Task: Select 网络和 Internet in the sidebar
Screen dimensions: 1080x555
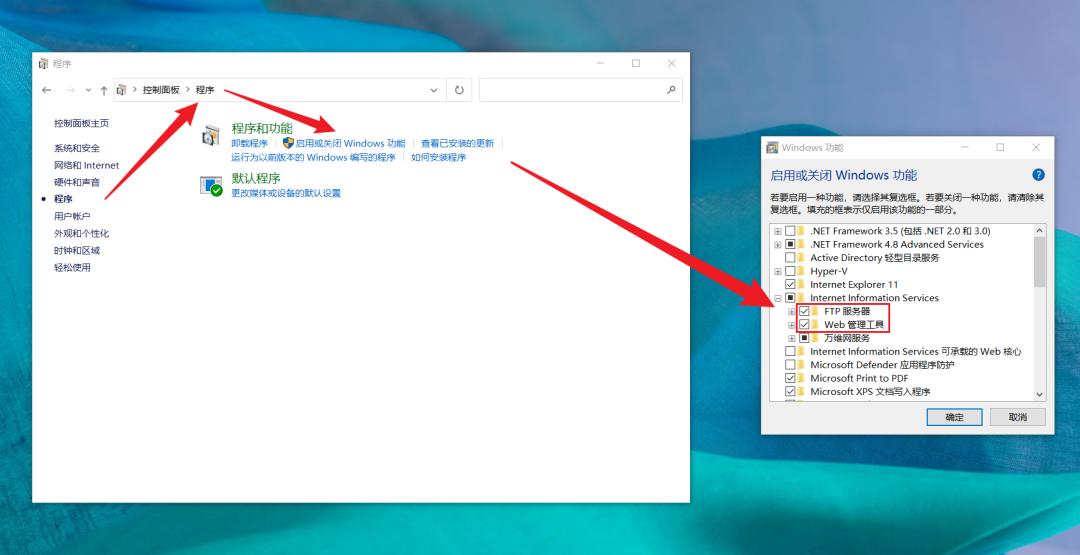Action: pyautogui.click(x=87, y=165)
